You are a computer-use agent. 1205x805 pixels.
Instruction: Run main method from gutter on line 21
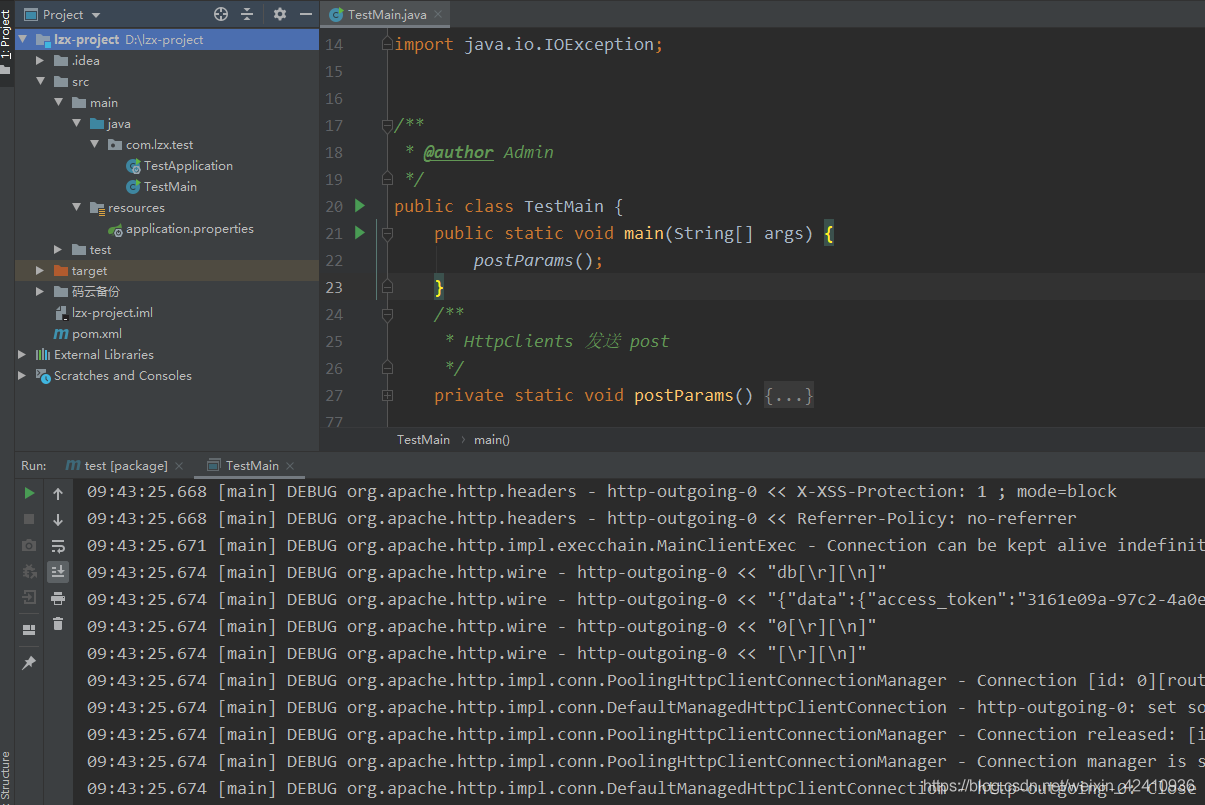point(360,232)
